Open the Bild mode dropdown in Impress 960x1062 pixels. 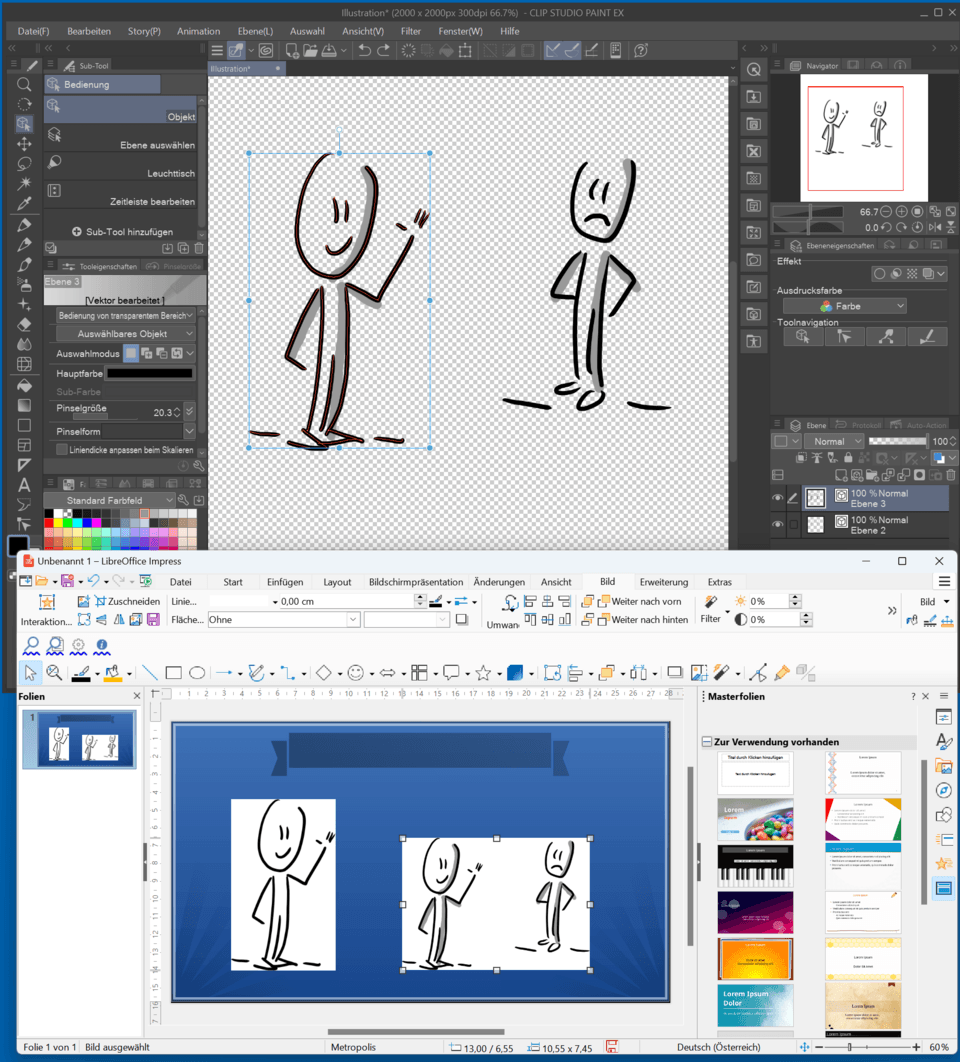934,601
